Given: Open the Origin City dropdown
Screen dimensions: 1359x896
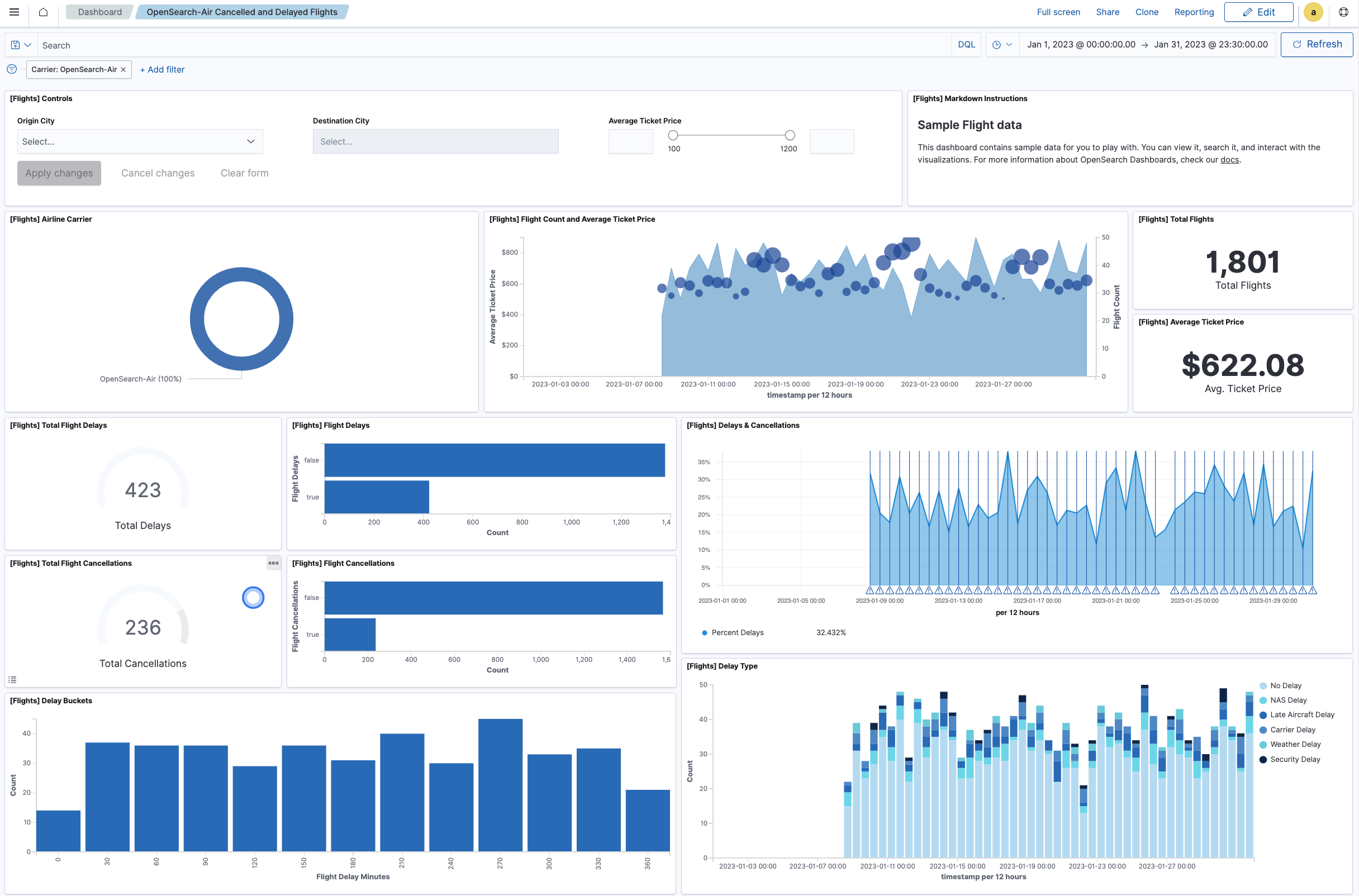Looking at the screenshot, I should coord(140,141).
